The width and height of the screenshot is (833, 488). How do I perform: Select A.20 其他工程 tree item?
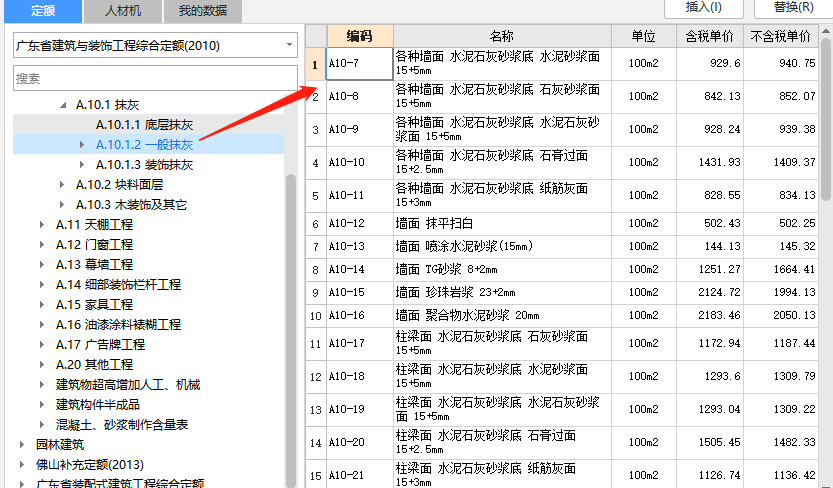[95, 365]
